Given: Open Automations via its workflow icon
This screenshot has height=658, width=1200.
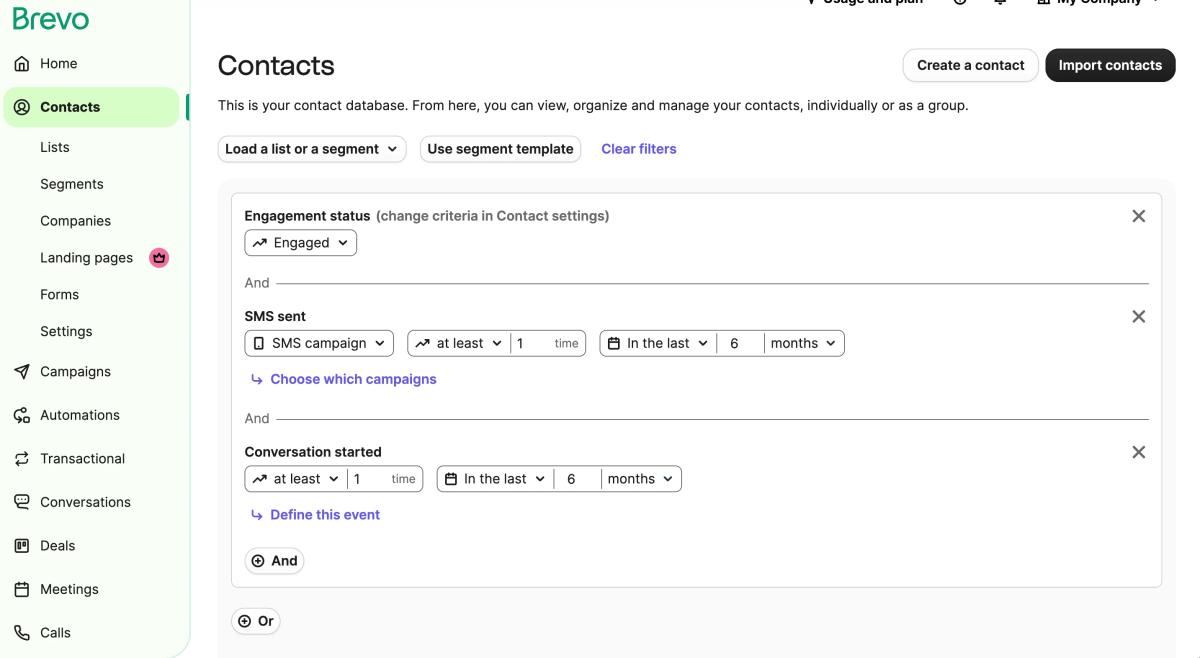Looking at the screenshot, I should (x=22, y=415).
